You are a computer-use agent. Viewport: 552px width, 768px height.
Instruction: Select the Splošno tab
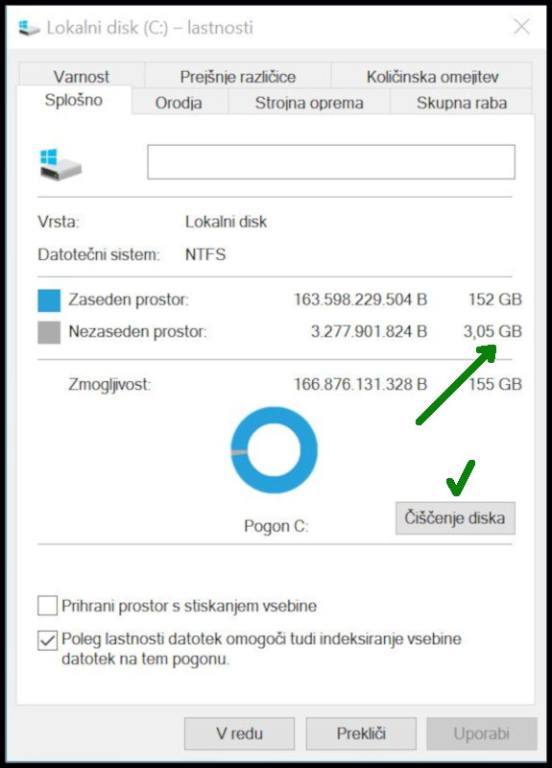click(x=74, y=100)
